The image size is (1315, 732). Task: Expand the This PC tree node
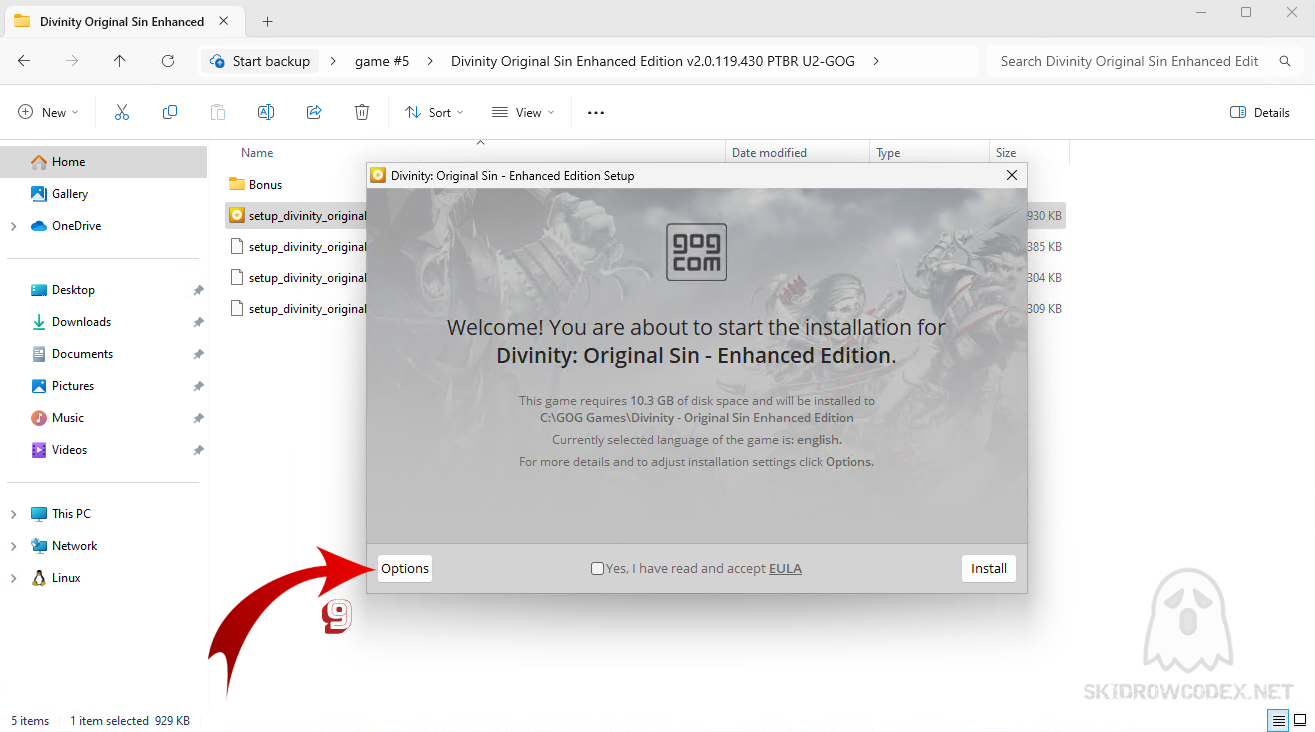(x=14, y=514)
